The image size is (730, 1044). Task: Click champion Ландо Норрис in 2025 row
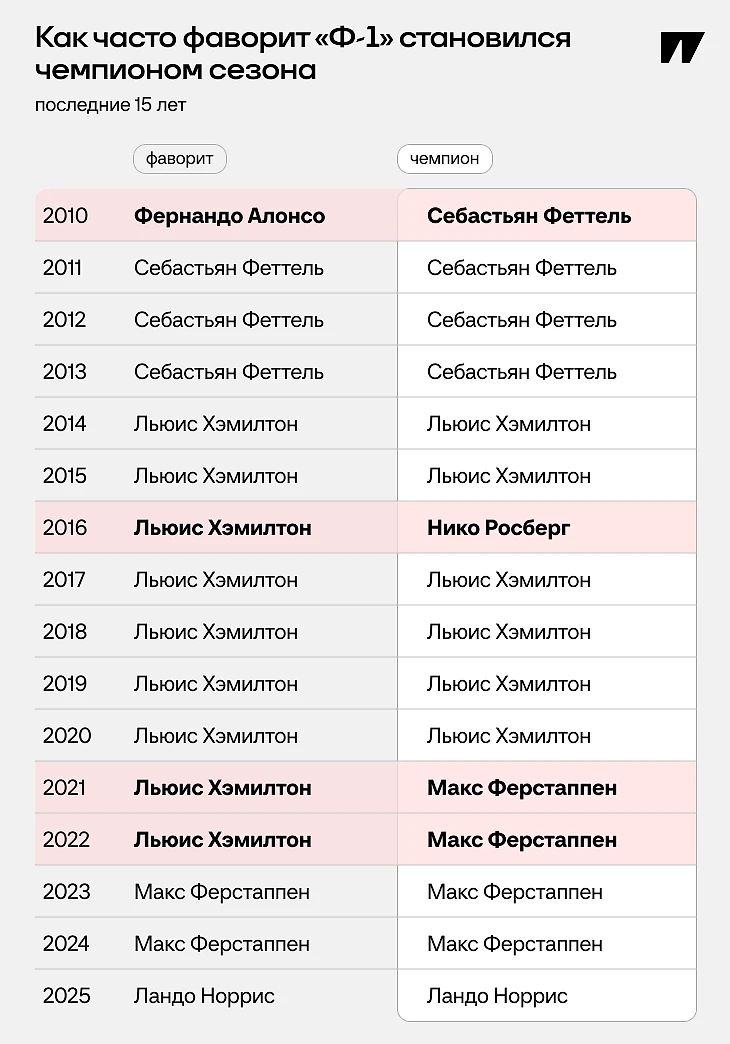(497, 996)
